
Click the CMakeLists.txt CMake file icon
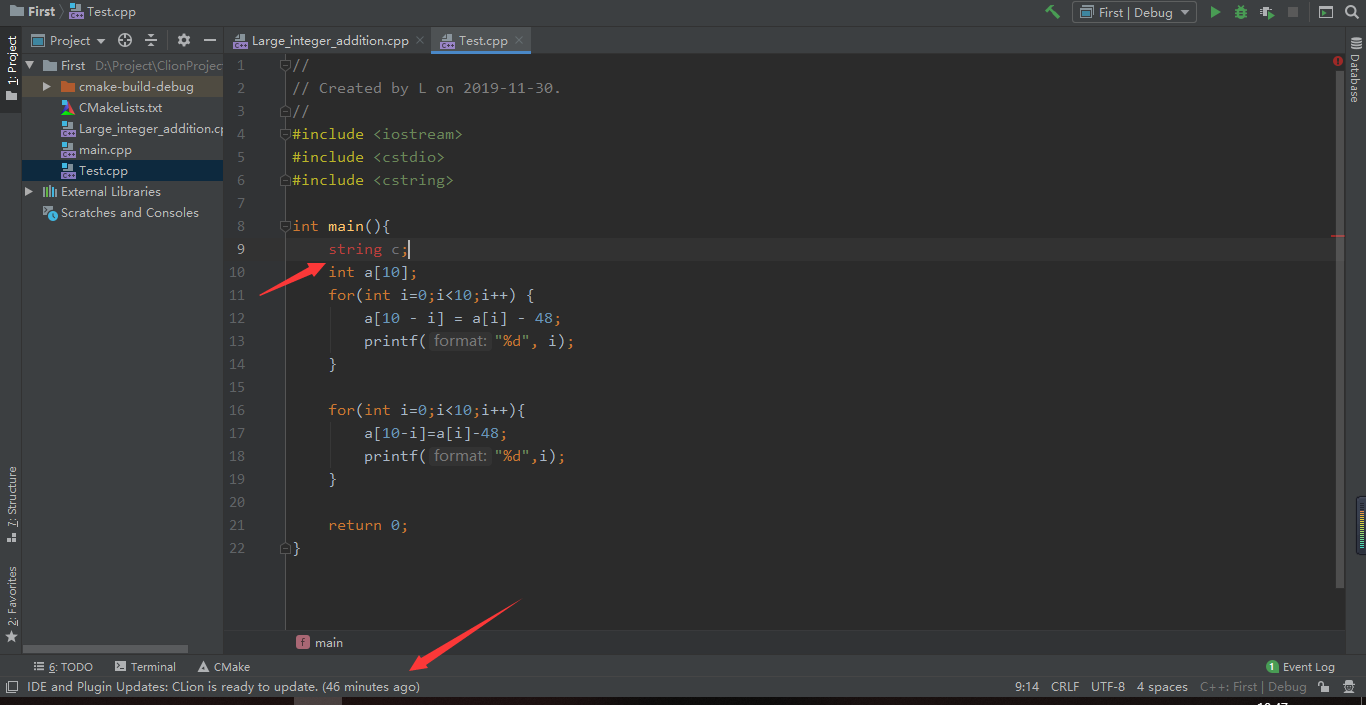[68, 108]
